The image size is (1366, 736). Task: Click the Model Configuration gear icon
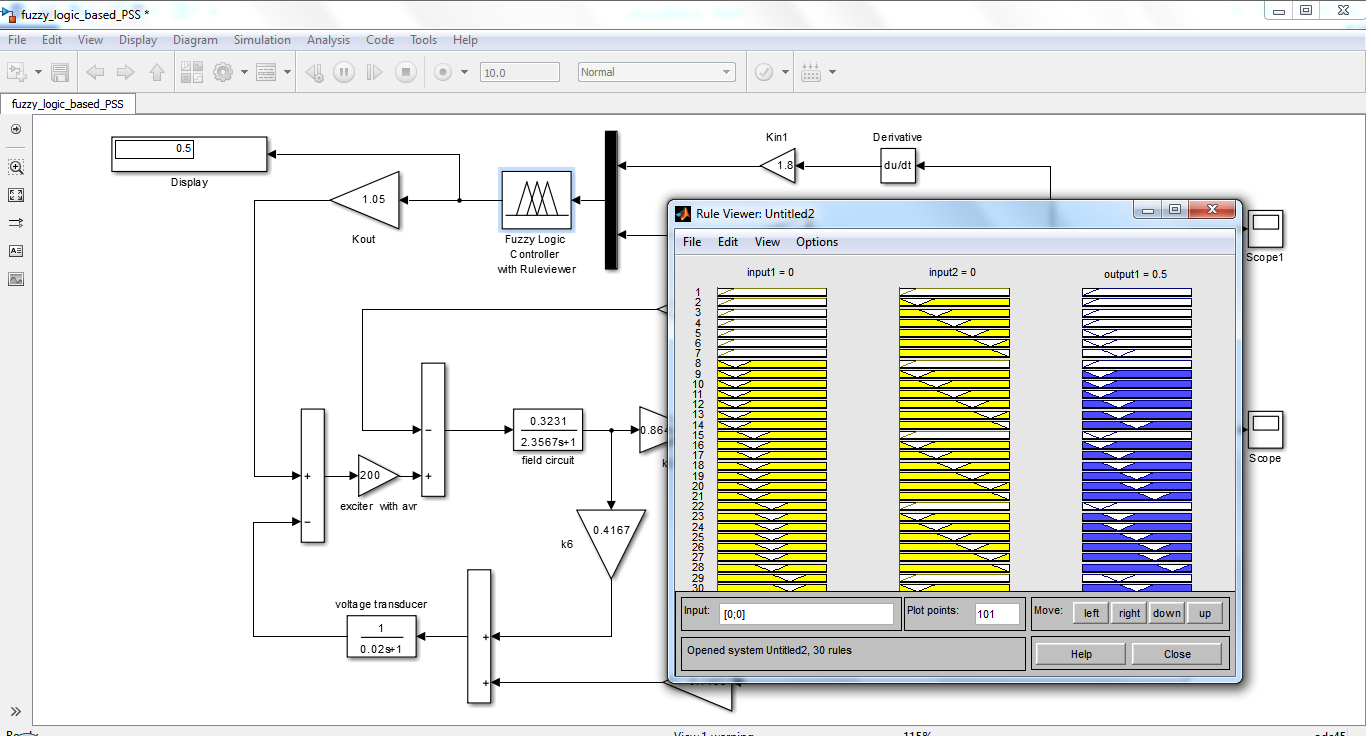point(222,72)
